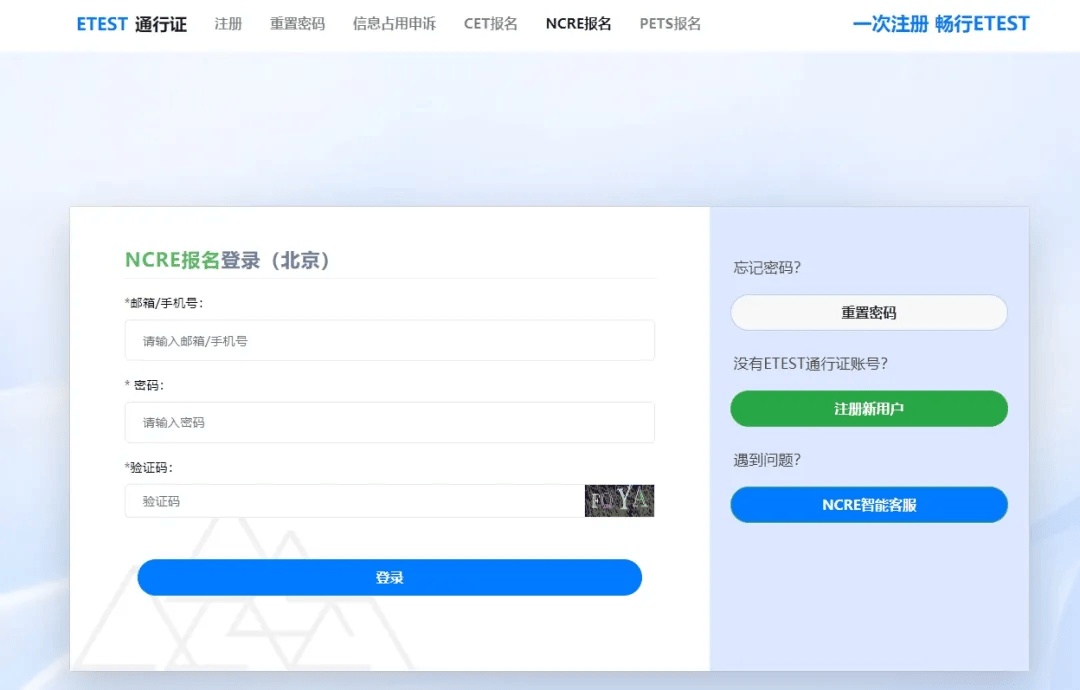Open 重置密码 in the navigation bar
This screenshot has width=1080, height=690.
coord(295,24)
